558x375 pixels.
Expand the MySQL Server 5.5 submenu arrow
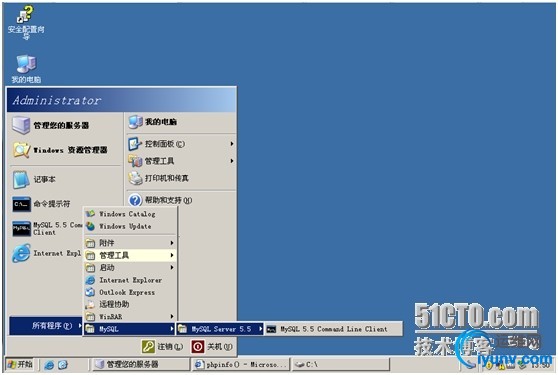click(x=260, y=329)
